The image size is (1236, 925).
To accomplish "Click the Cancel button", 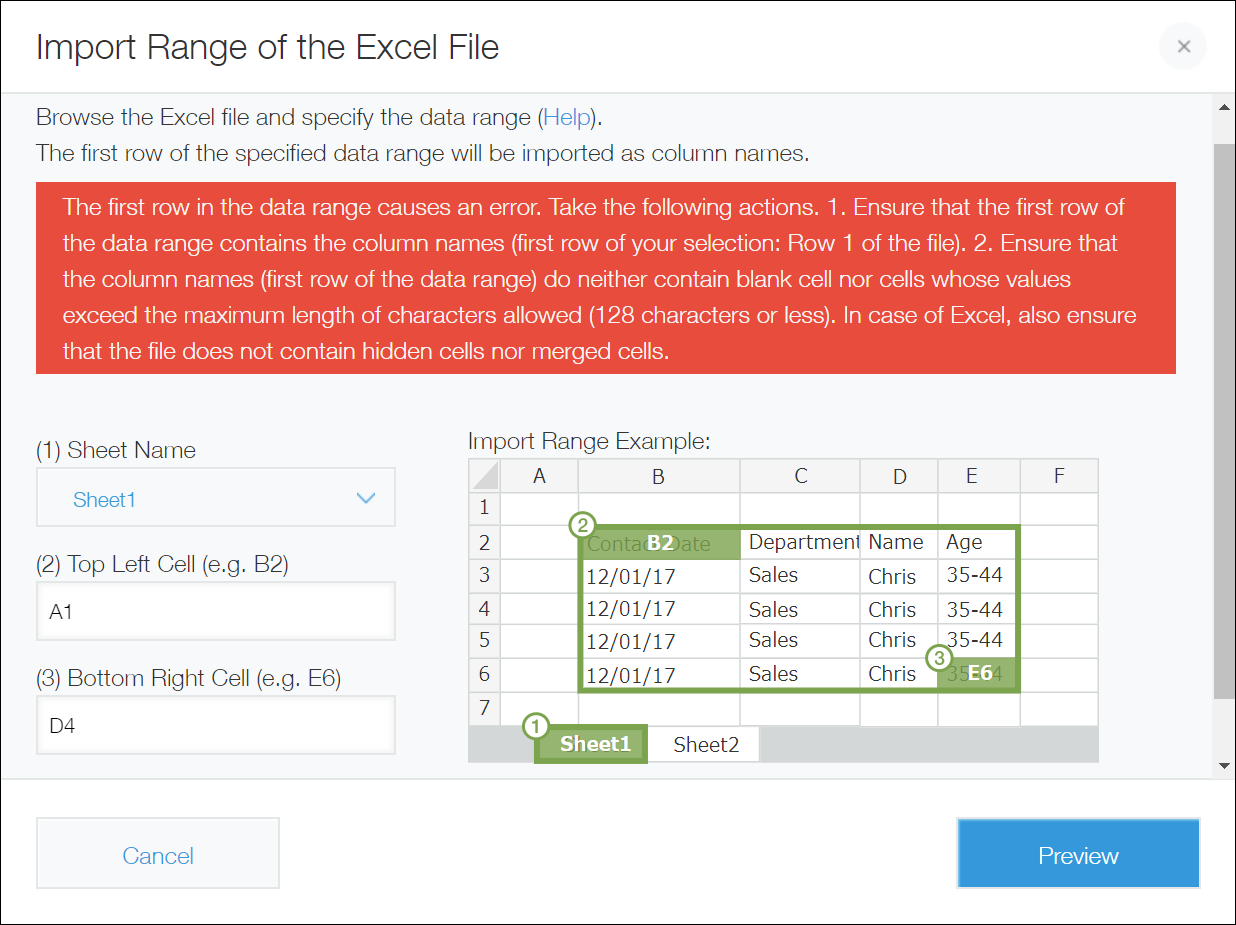I will click(x=157, y=853).
